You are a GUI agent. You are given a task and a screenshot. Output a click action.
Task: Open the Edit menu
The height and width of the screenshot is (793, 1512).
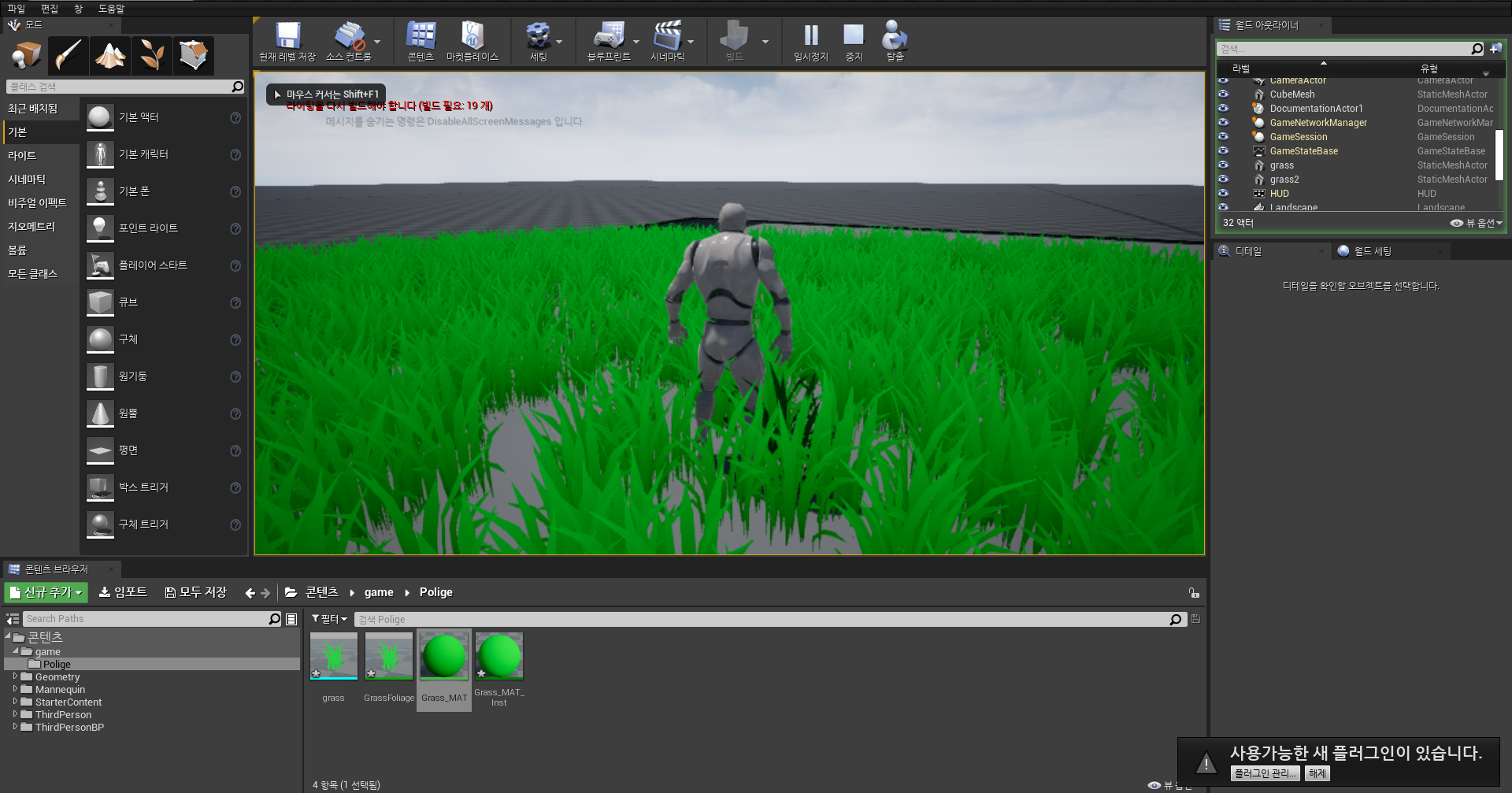(50, 9)
